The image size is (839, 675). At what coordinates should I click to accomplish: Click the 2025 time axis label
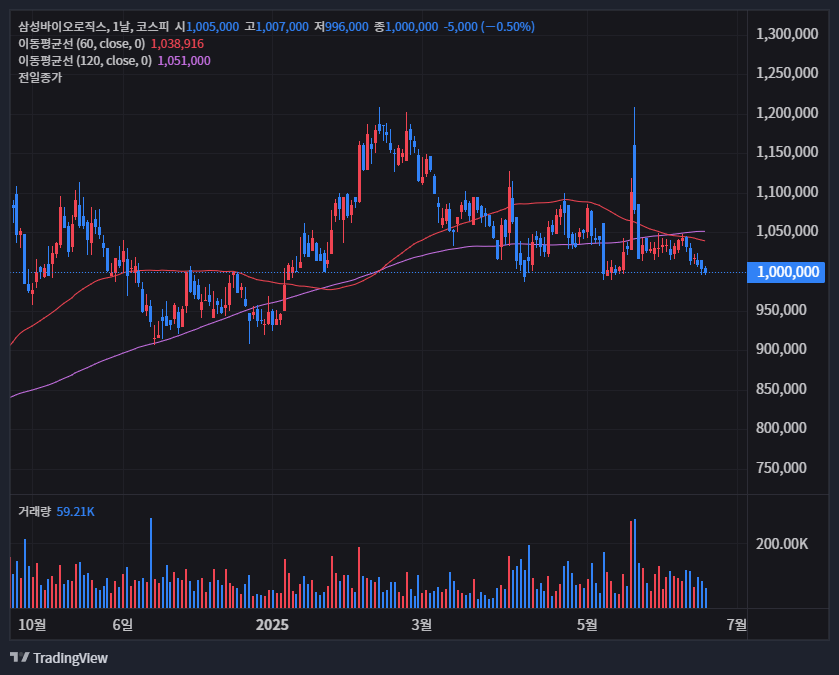[x=272, y=624]
